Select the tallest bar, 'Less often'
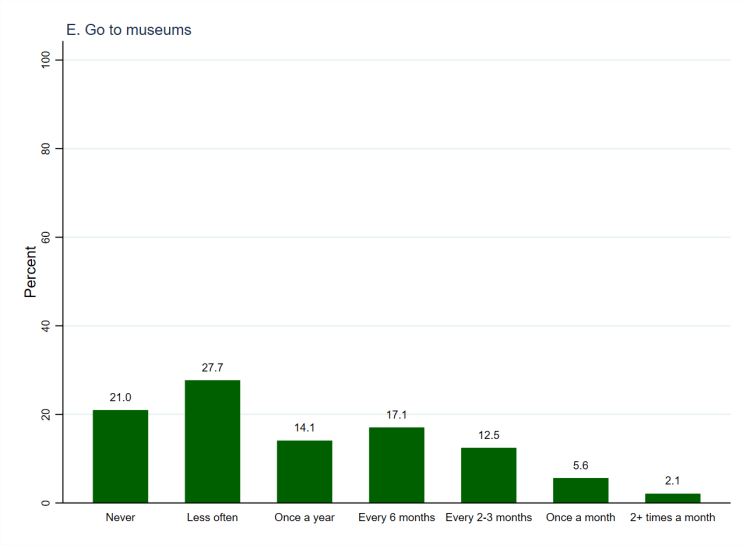Screen dimensions: 750x545 (x=212, y=441)
